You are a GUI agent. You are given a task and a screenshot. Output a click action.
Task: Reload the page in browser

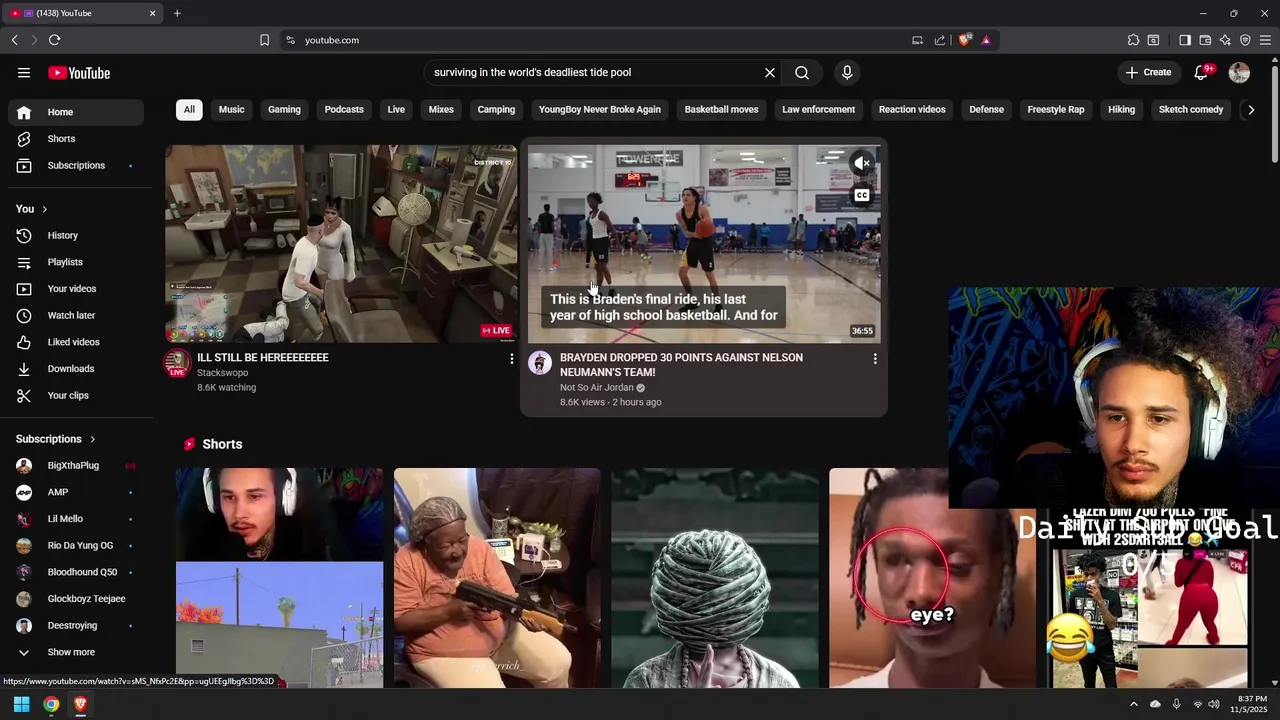pos(54,40)
